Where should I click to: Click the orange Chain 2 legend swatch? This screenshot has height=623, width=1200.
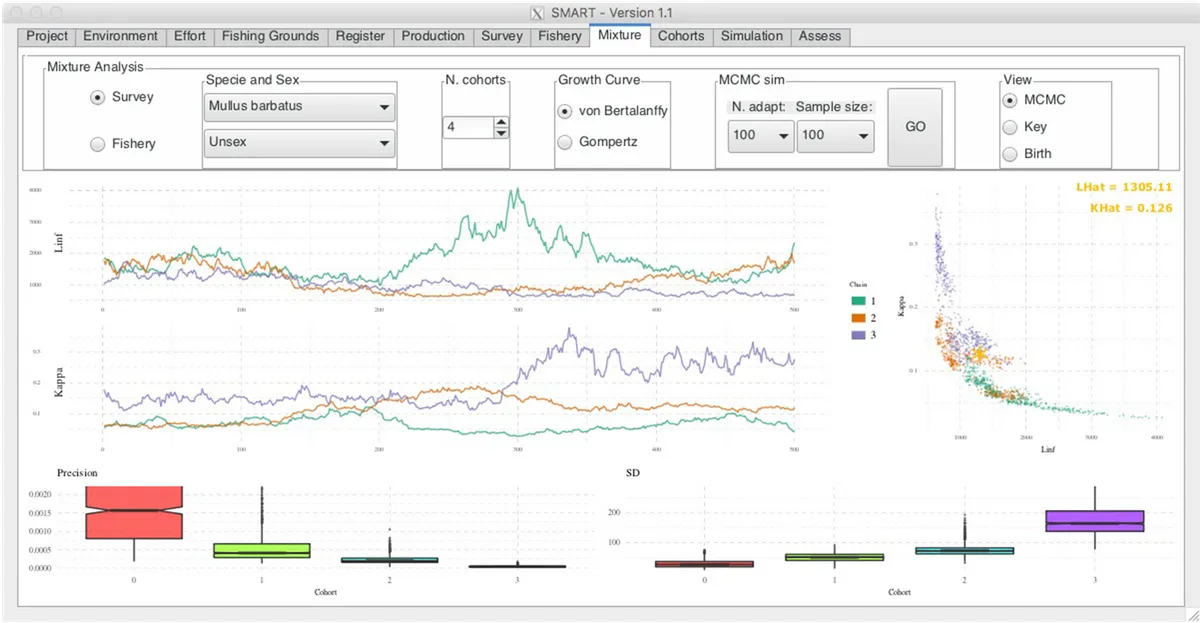pos(857,317)
